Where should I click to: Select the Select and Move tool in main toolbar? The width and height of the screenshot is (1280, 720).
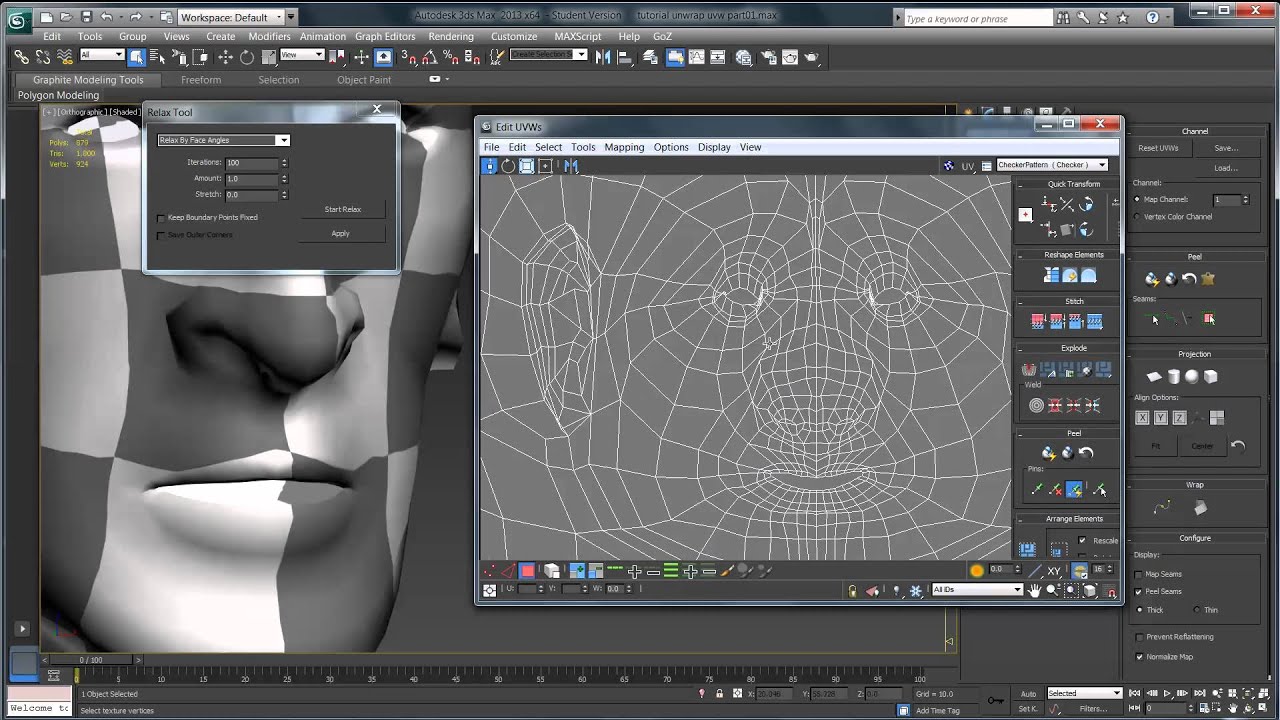click(225, 58)
